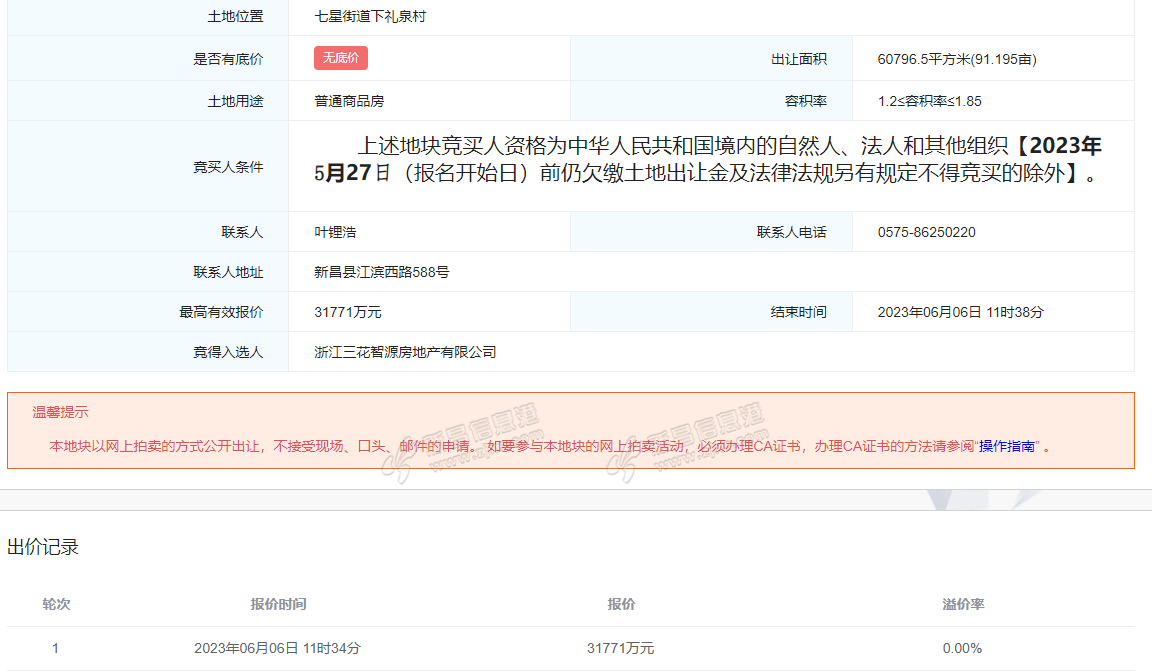Click the red 无底价 badge

(341, 59)
